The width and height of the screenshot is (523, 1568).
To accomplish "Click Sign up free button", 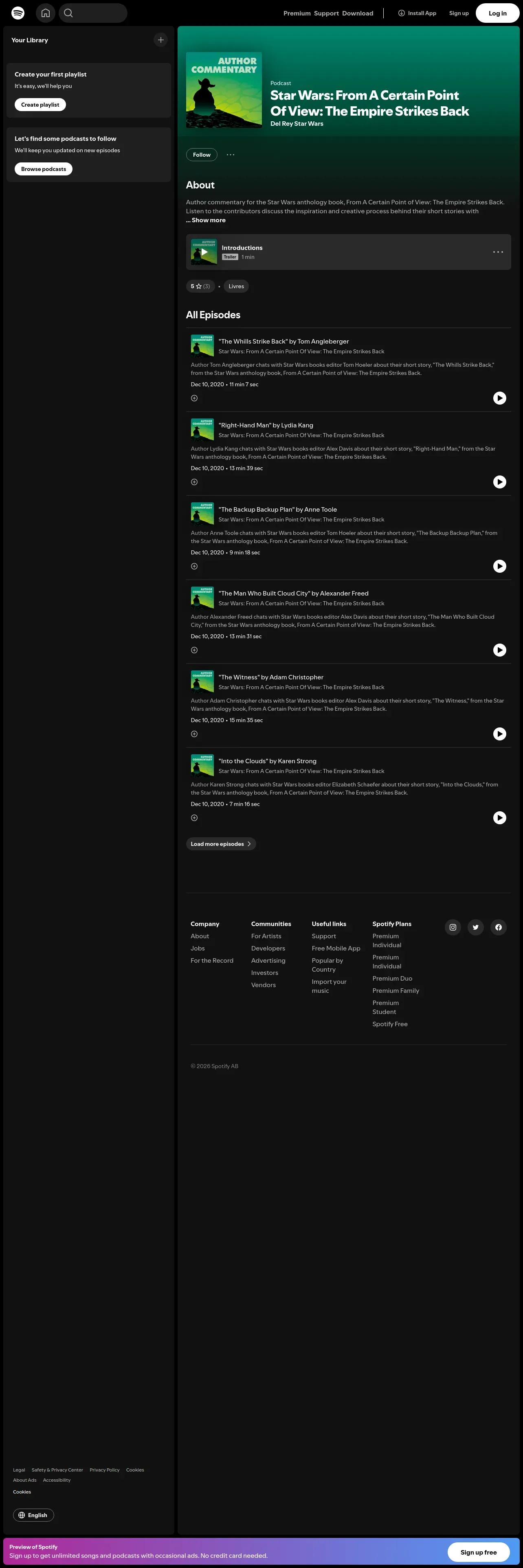I will [x=479, y=1552].
